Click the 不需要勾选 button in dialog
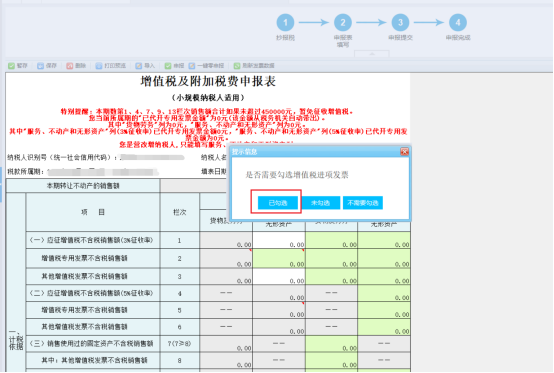Image resolution: width=554 pixels, height=373 pixels. click(363, 203)
